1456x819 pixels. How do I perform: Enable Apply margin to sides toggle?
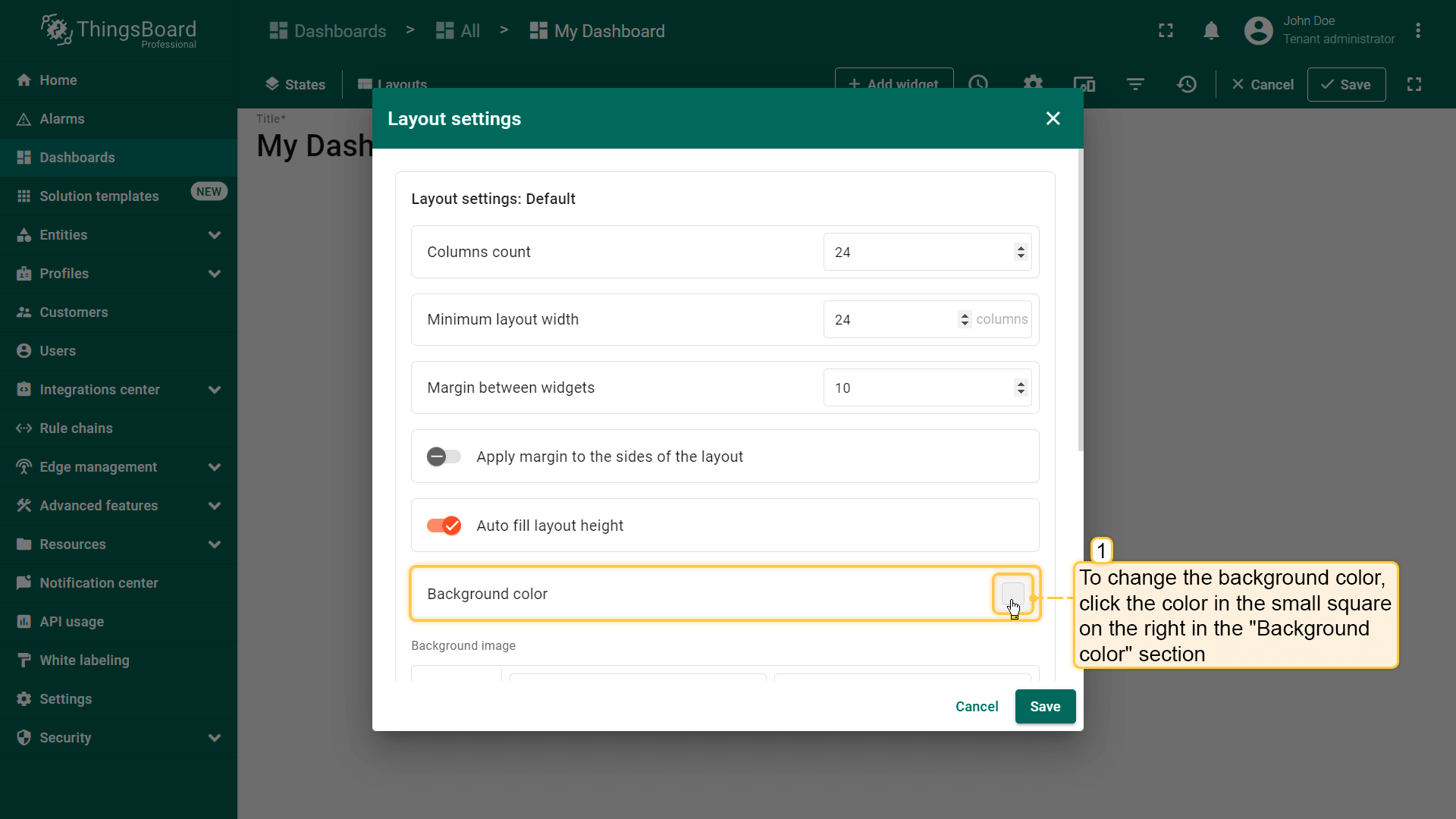(444, 457)
